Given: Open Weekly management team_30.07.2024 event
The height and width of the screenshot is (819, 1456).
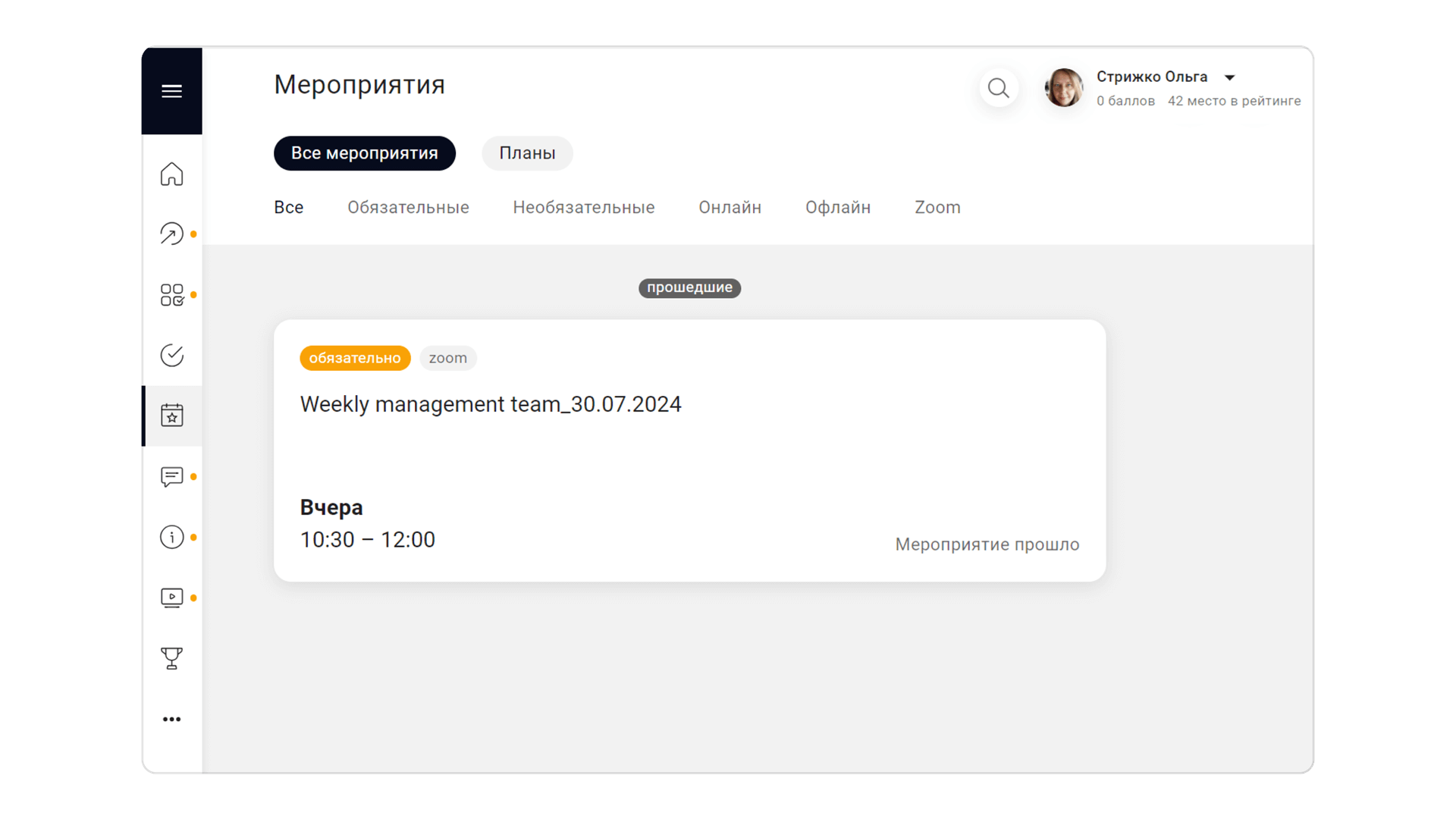Looking at the screenshot, I should tap(491, 404).
